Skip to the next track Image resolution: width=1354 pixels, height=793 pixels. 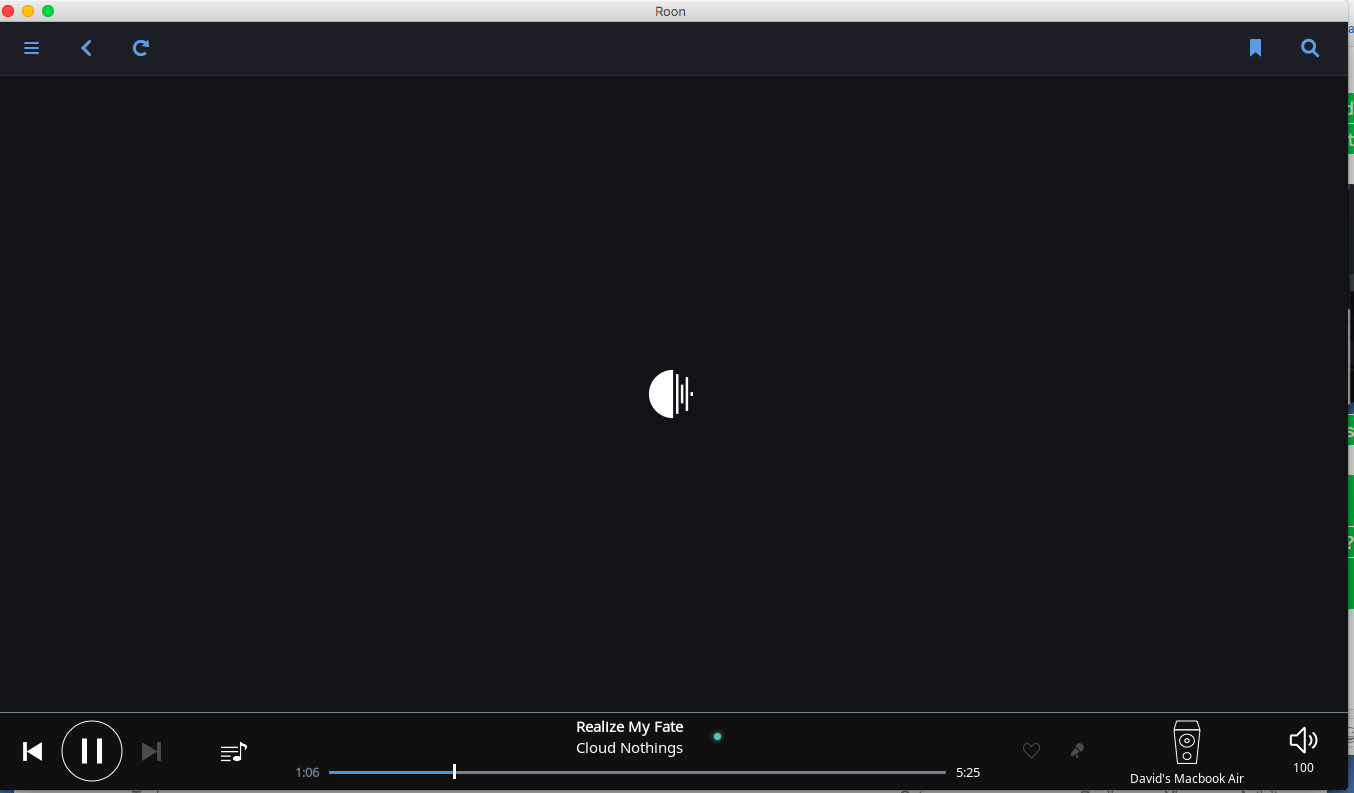tap(151, 751)
